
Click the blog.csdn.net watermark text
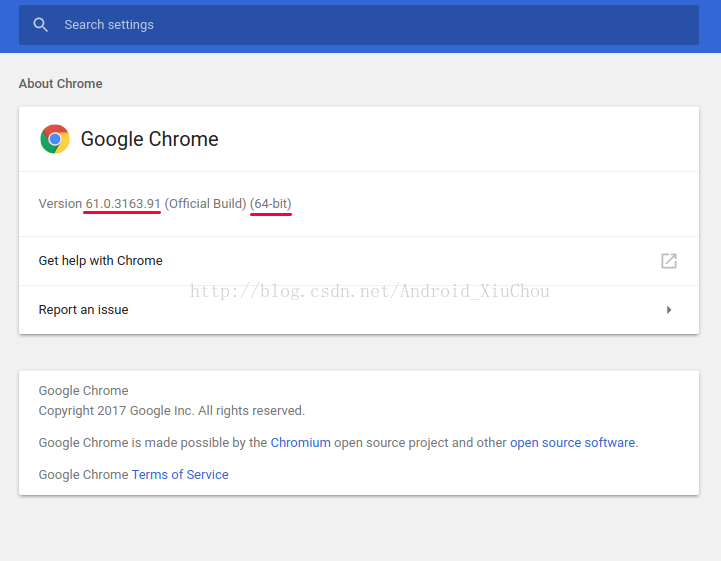(370, 291)
